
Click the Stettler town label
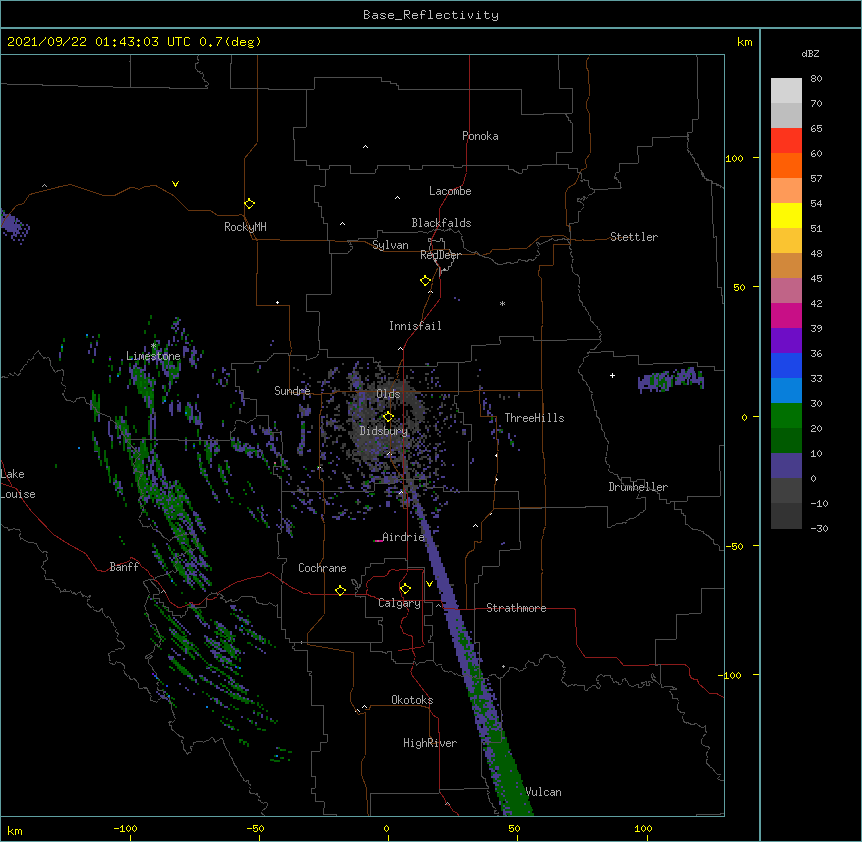(x=634, y=237)
